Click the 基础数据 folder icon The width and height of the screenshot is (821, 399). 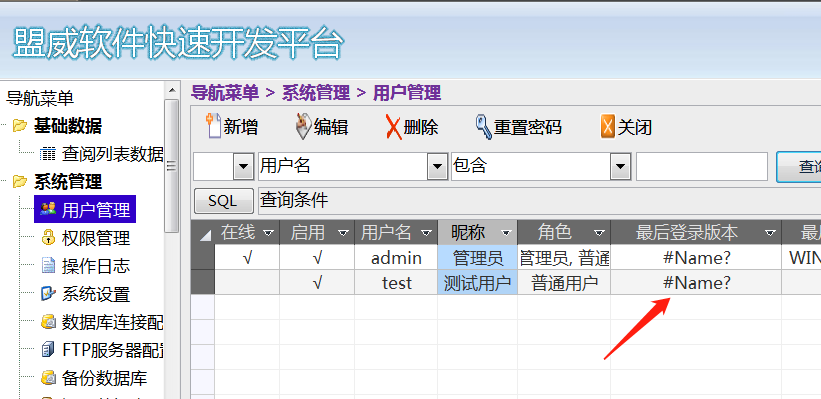click(20, 126)
